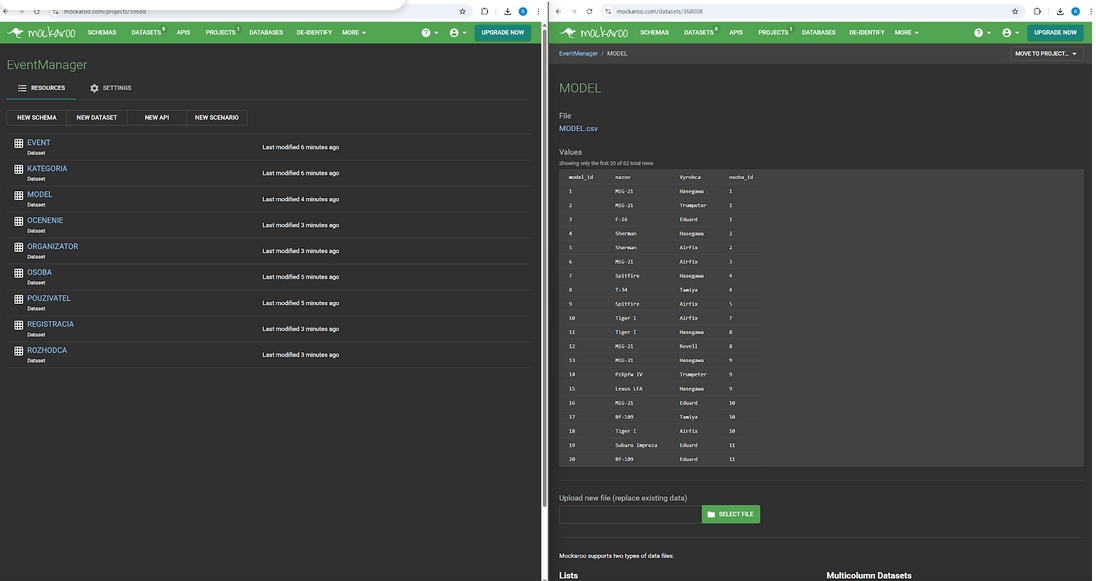Open the account dropdown in the EventManager window
The image size is (1096, 581).
tap(459, 33)
